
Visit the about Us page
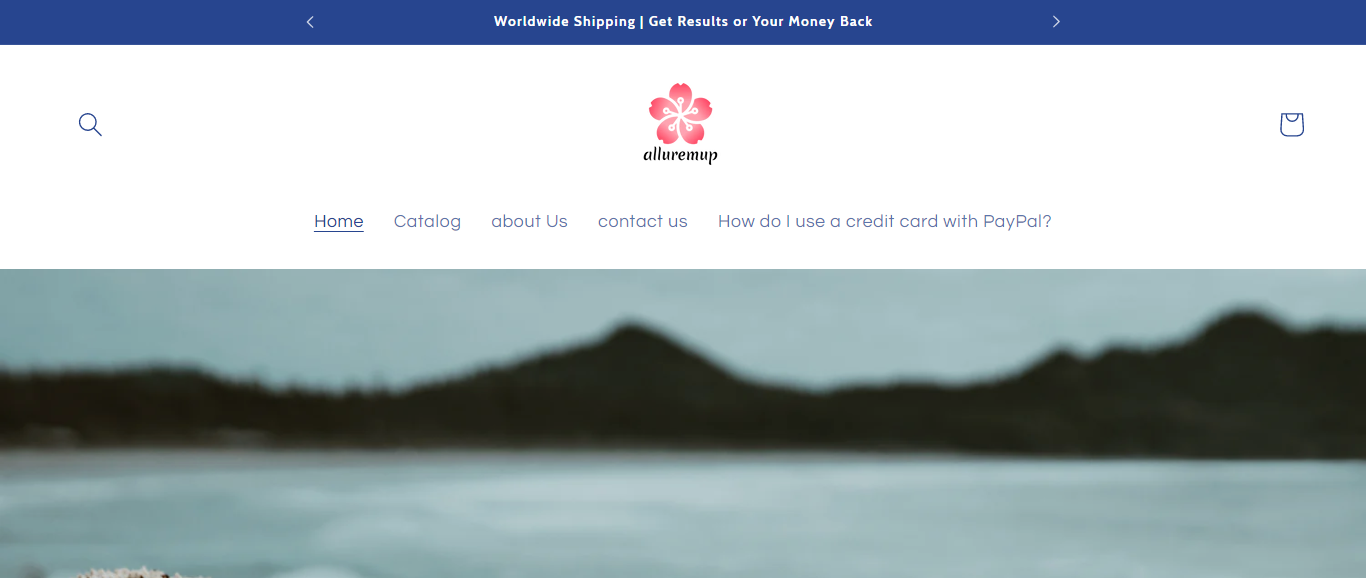[x=529, y=221]
